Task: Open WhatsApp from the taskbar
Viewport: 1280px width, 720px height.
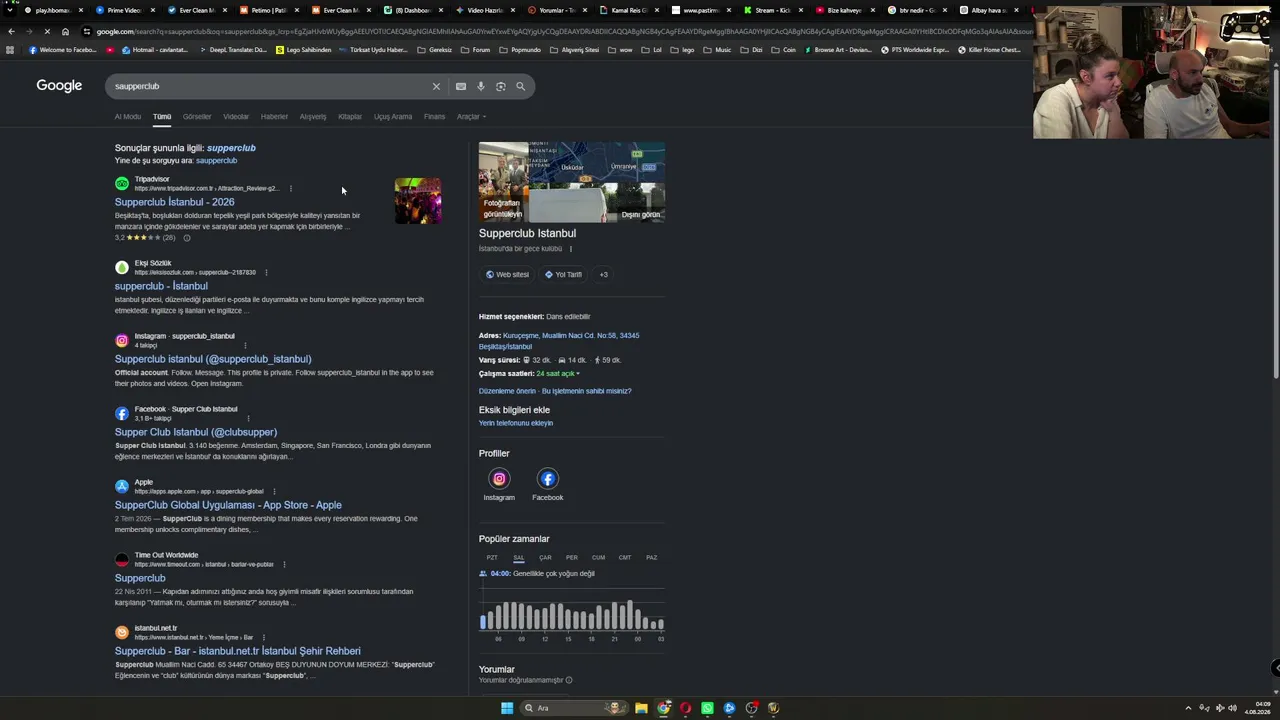Action: pos(707,708)
